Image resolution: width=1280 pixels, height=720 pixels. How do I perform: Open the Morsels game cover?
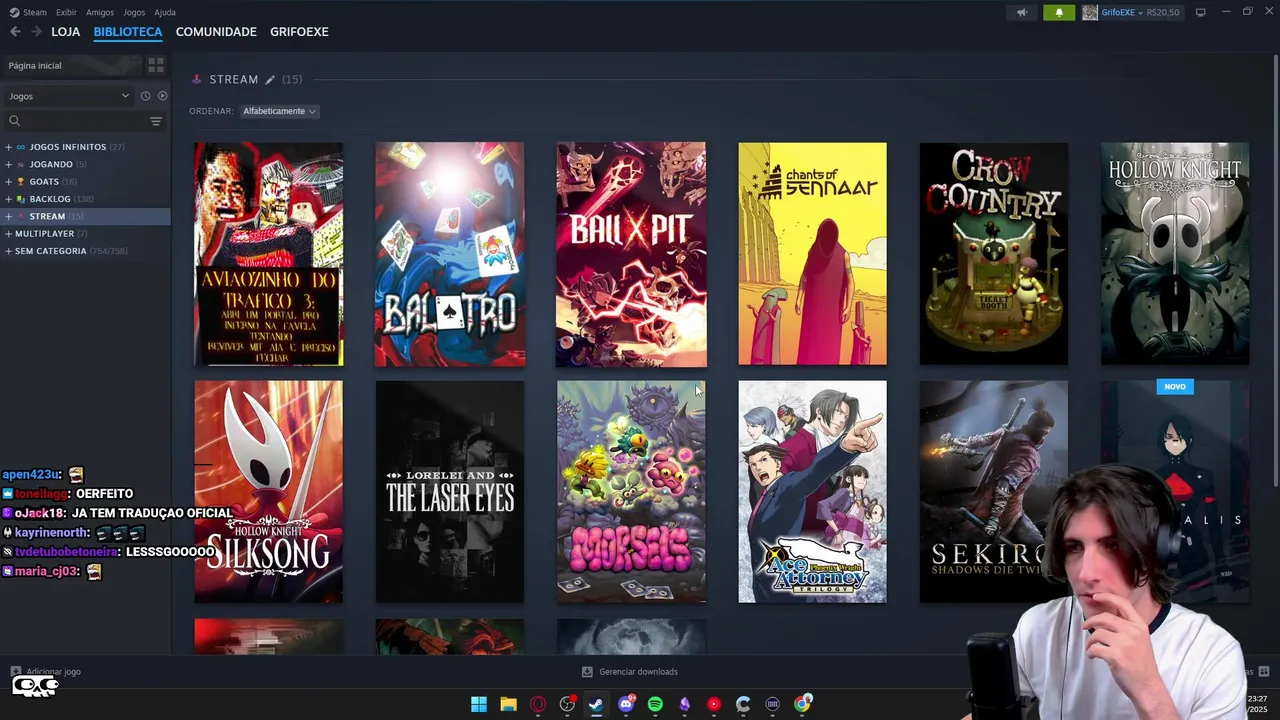point(631,492)
